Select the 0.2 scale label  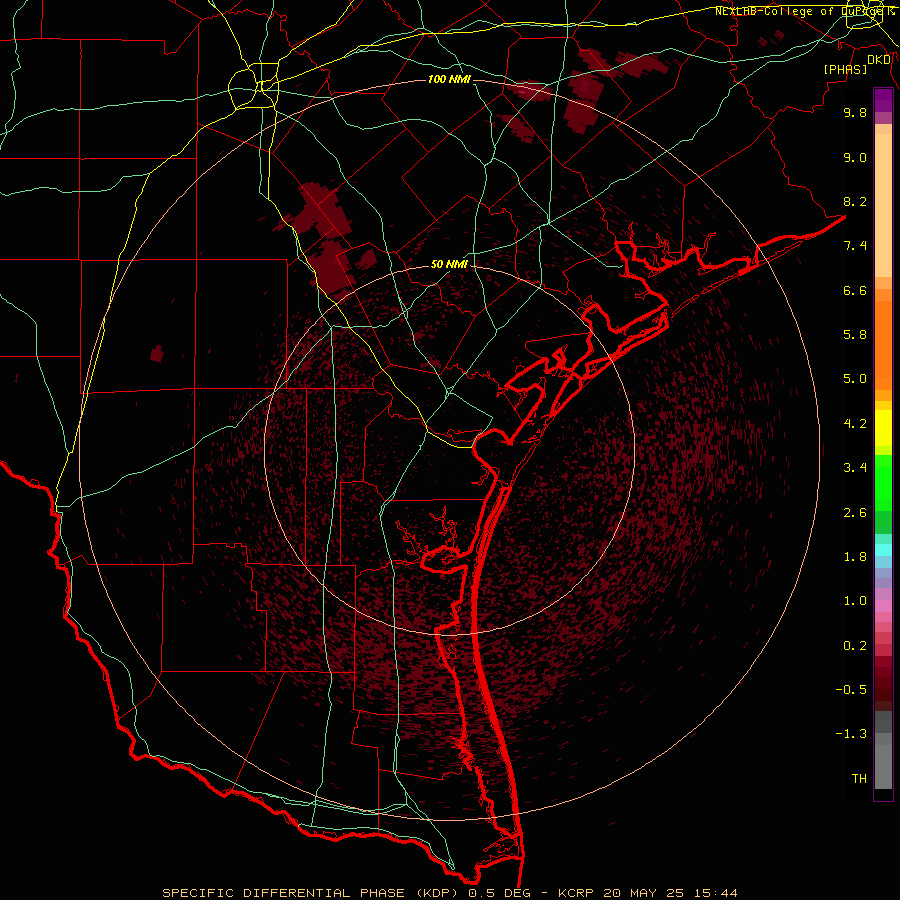click(855, 646)
